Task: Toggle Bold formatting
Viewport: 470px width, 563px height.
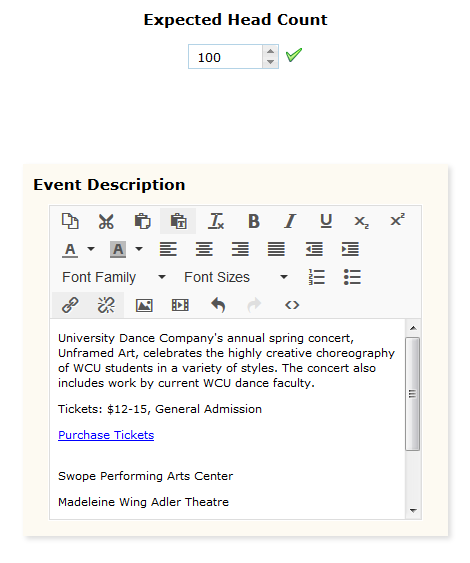Action: (254, 221)
